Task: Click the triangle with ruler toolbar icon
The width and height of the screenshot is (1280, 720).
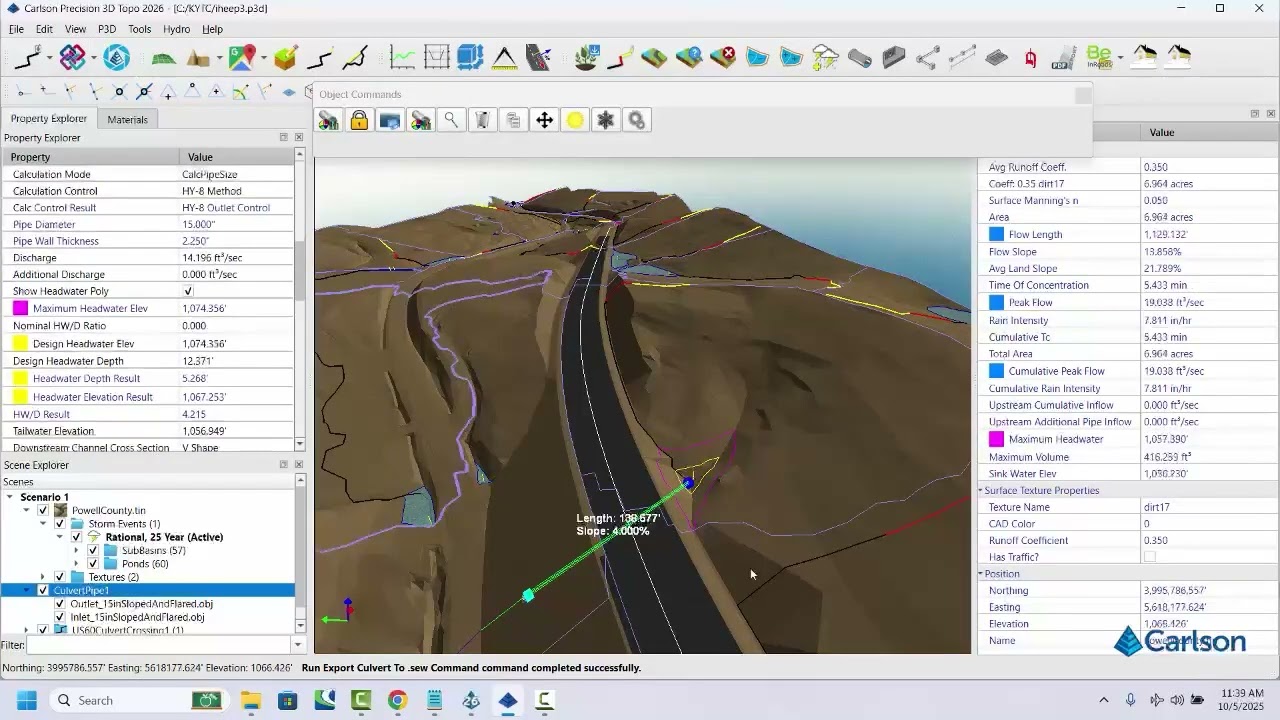Action: coord(504,57)
